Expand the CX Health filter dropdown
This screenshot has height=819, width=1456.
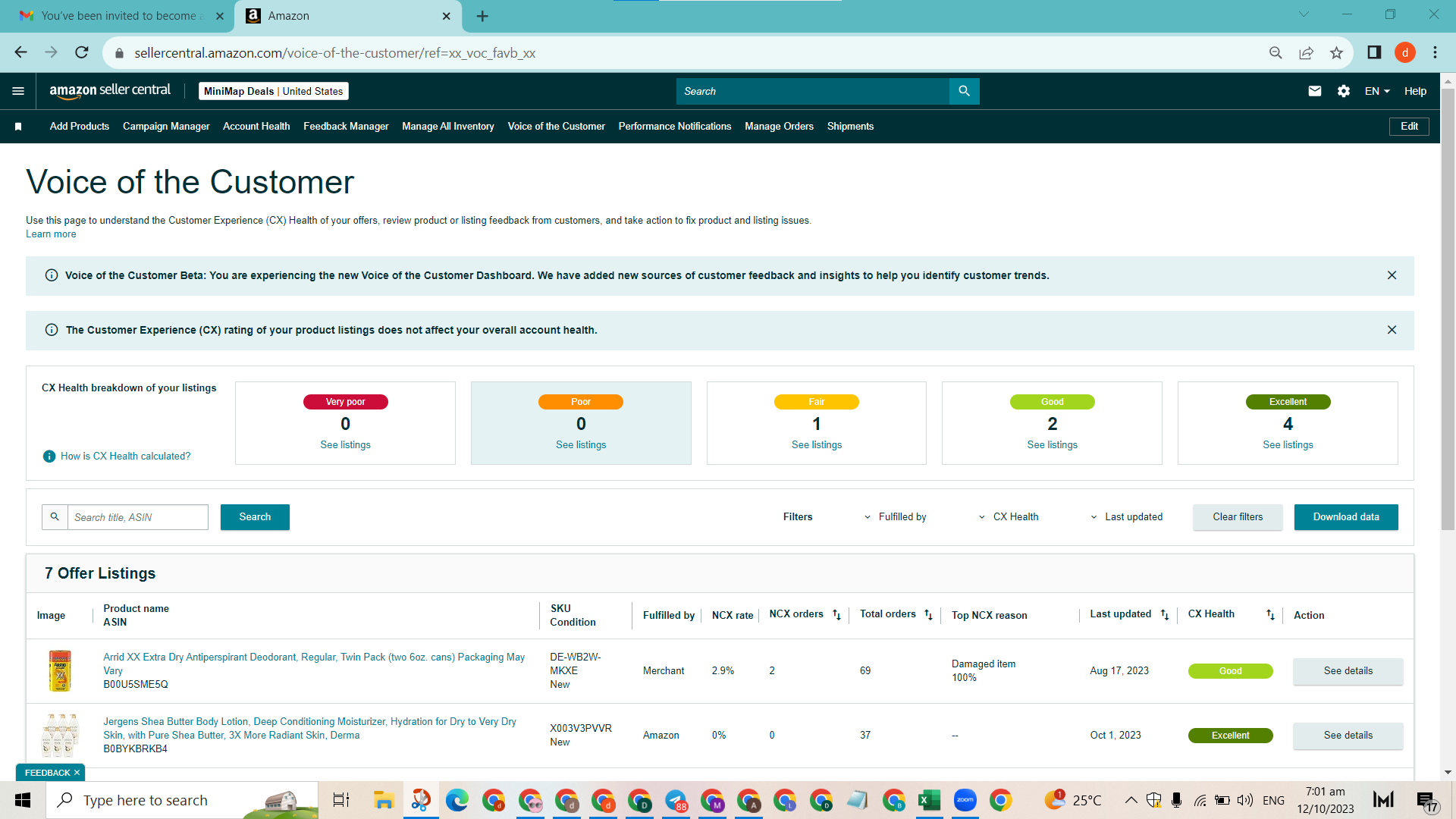1009,517
